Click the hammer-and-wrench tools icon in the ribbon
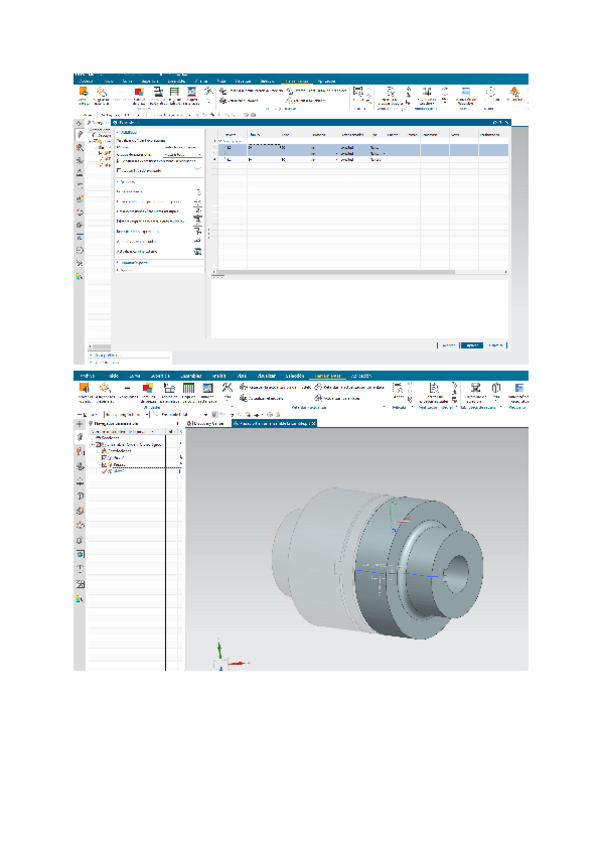This screenshot has width=600, height=848. 227,388
